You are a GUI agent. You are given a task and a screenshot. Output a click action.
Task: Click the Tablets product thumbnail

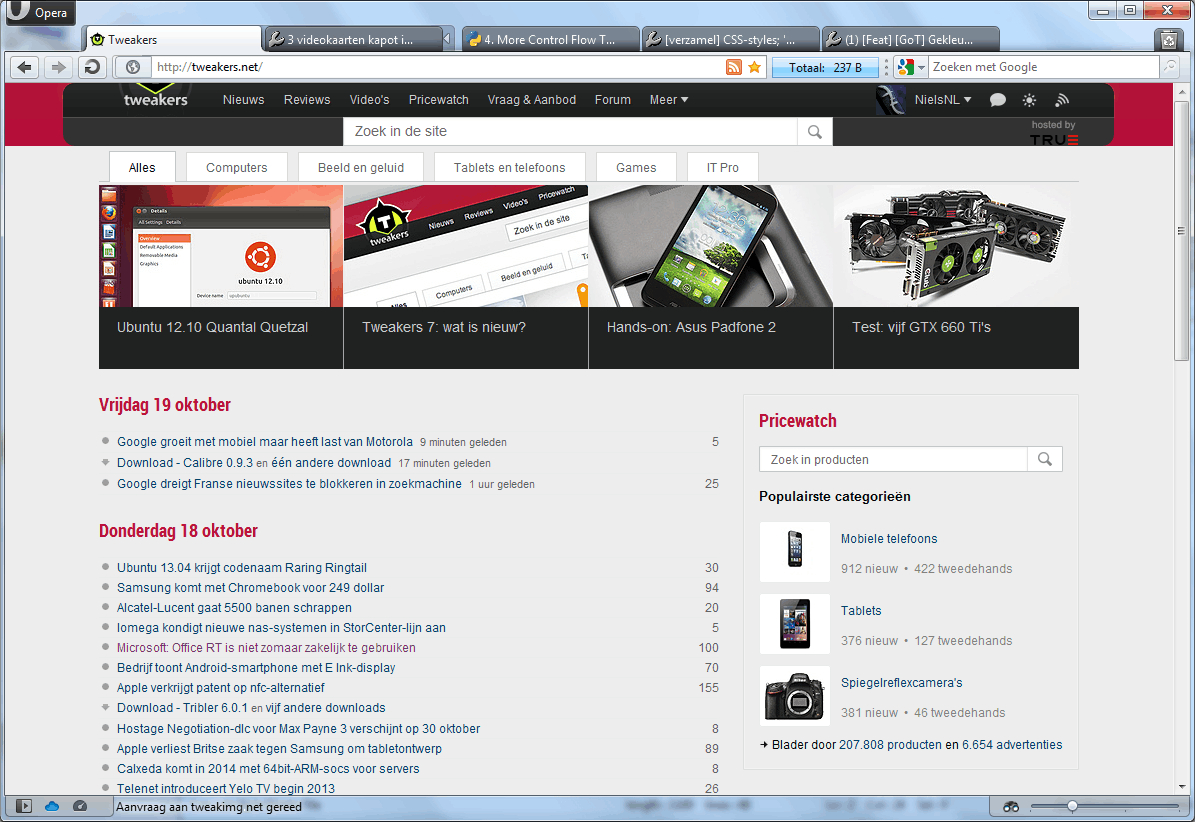[x=794, y=624]
